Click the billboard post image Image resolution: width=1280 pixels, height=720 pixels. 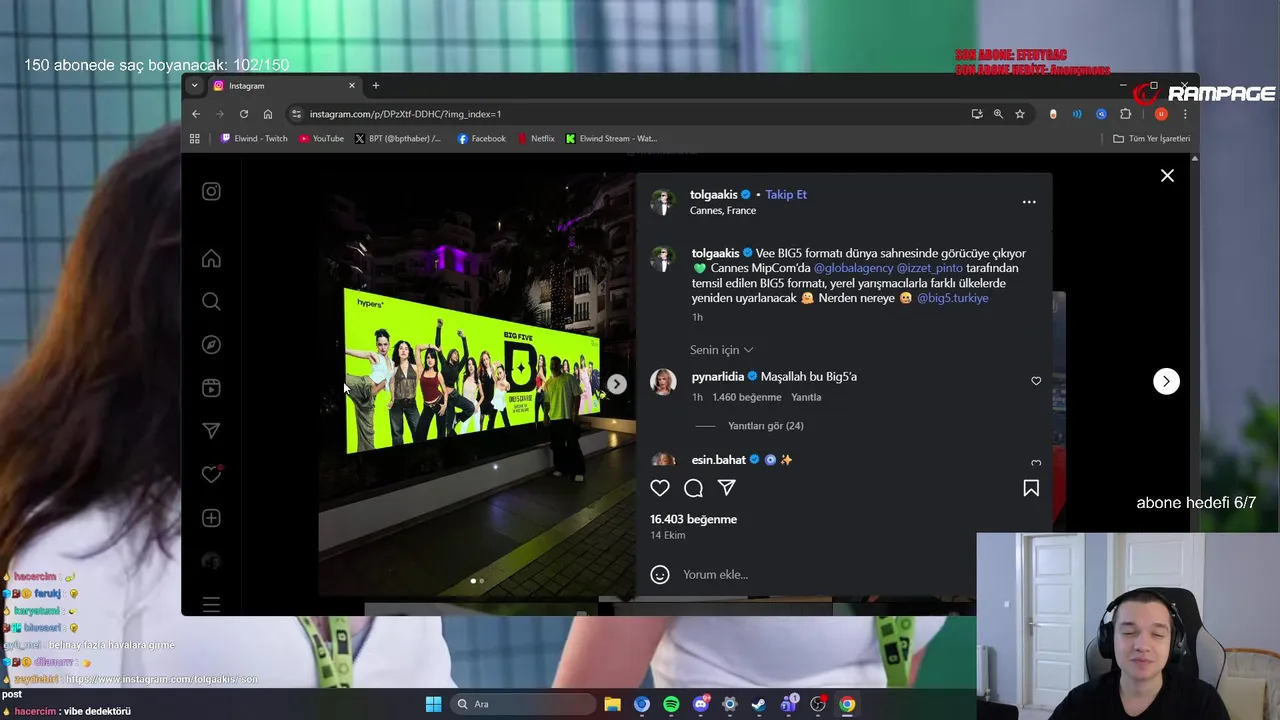pos(477,384)
